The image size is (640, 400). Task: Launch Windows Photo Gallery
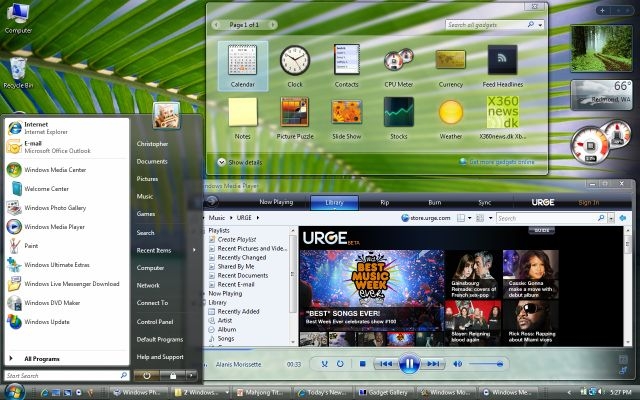(x=67, y=208)
